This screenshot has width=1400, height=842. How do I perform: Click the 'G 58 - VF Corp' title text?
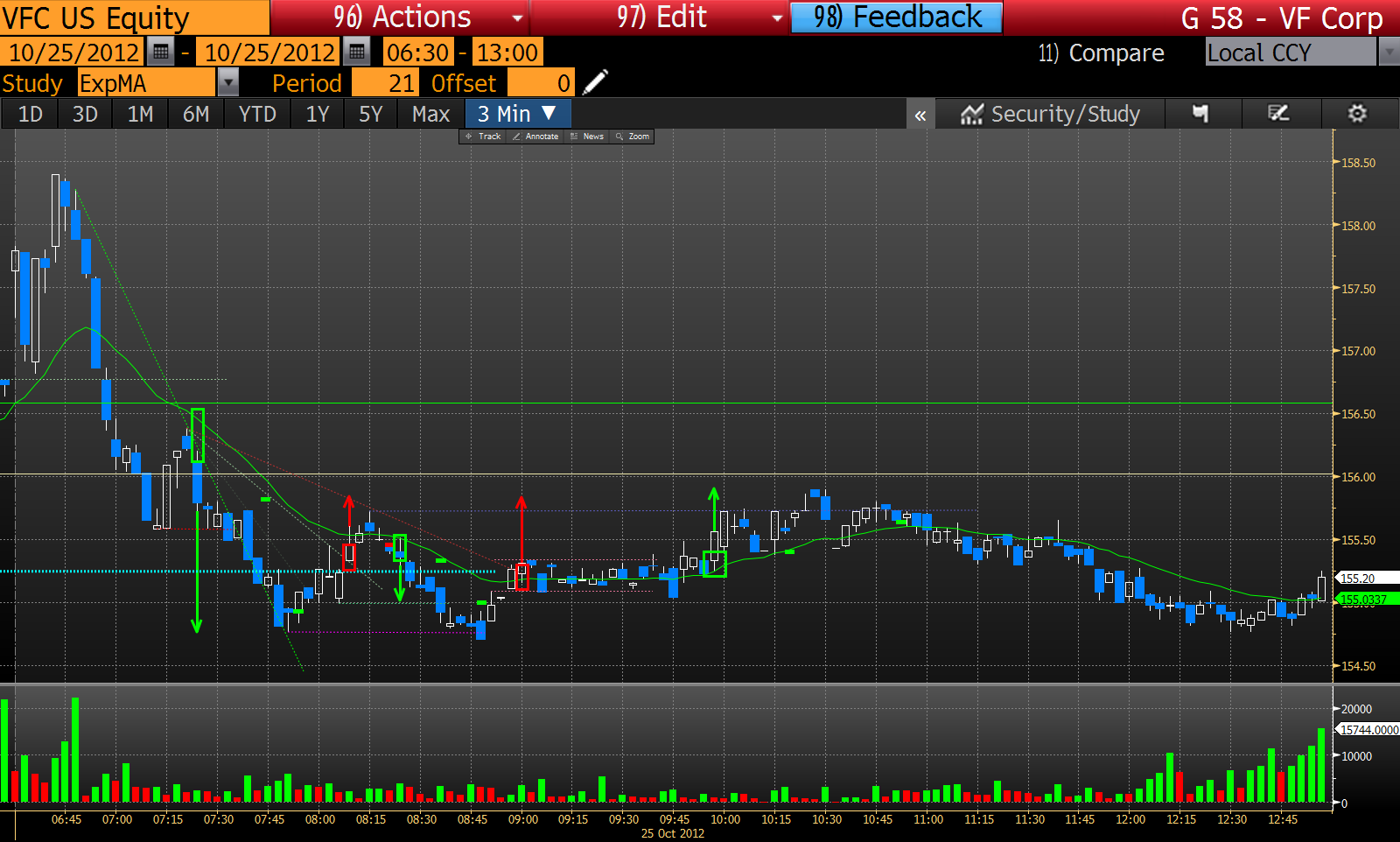(x=1282, y=18)
